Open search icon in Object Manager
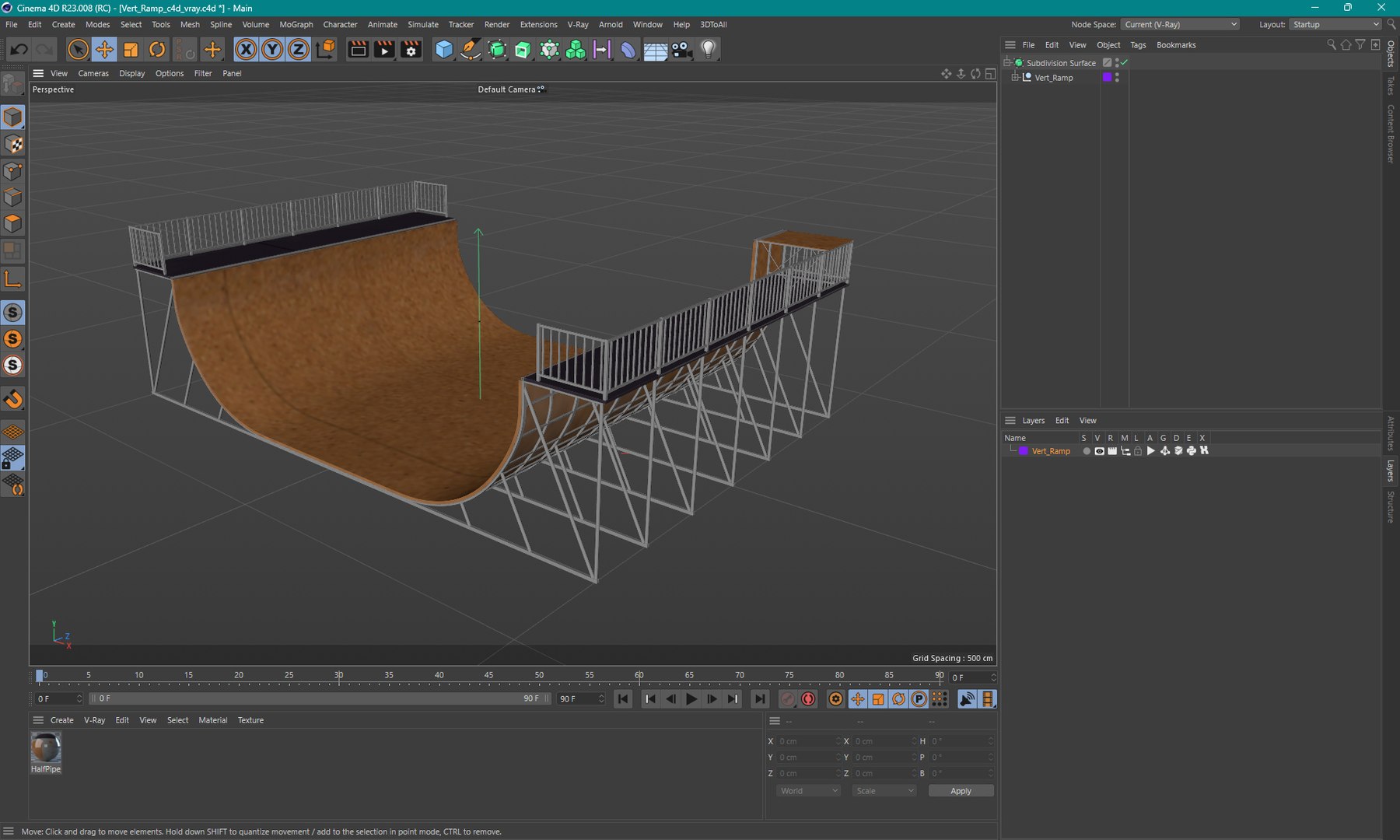Screen dimensions: 1400x840 [x=1331, y=45]
